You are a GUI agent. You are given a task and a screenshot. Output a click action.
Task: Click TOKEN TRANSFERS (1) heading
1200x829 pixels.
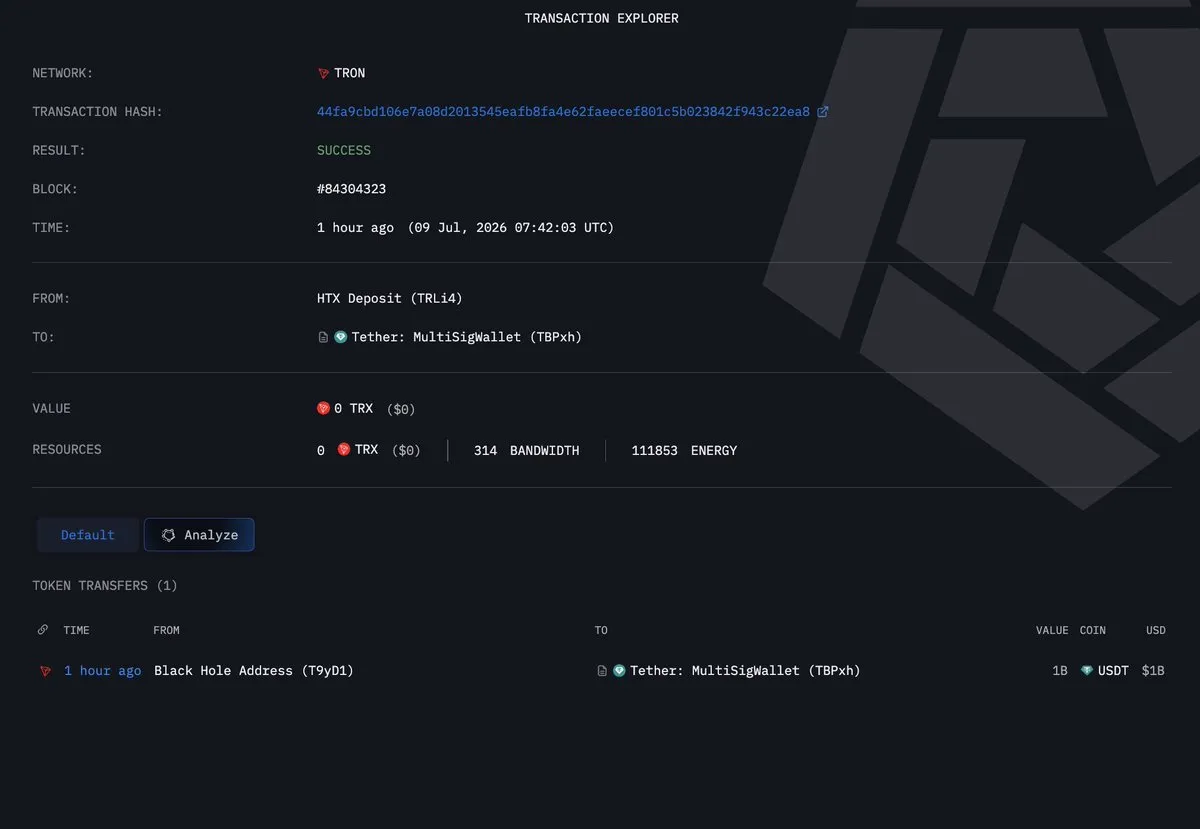tap(105, 586)
